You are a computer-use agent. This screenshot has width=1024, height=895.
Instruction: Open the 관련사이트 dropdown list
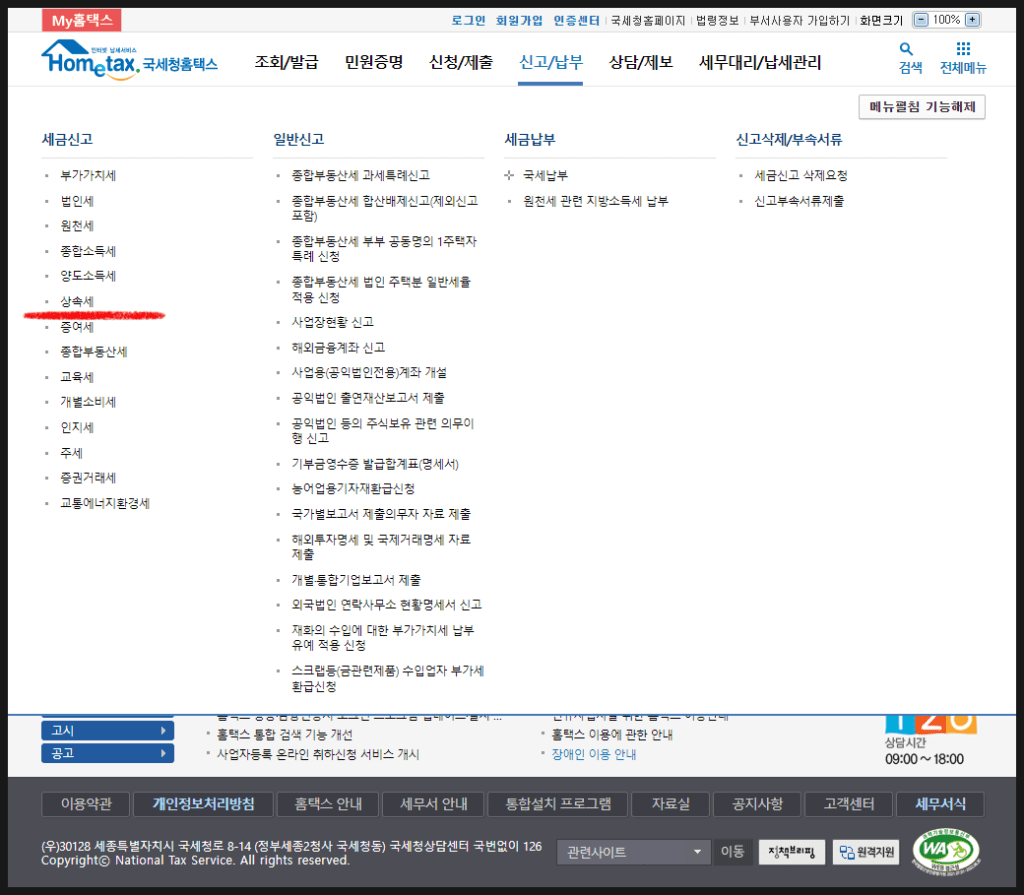pyautogui.click(x=634, y=852)
